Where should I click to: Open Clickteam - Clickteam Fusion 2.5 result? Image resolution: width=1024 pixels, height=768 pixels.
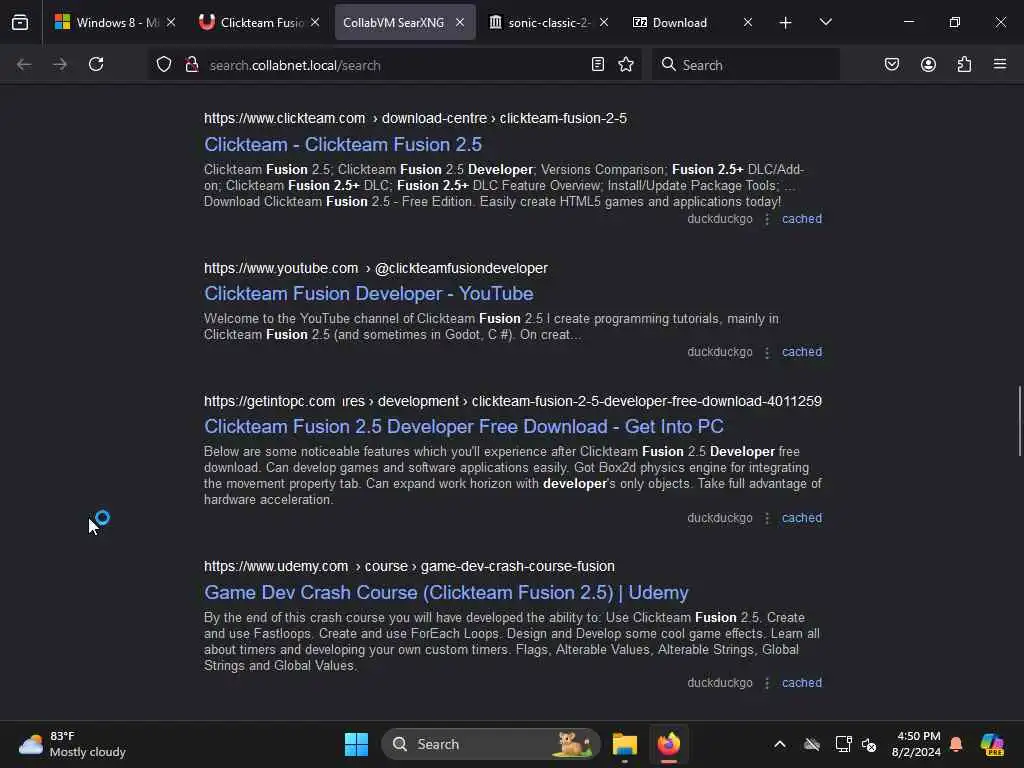343,144
